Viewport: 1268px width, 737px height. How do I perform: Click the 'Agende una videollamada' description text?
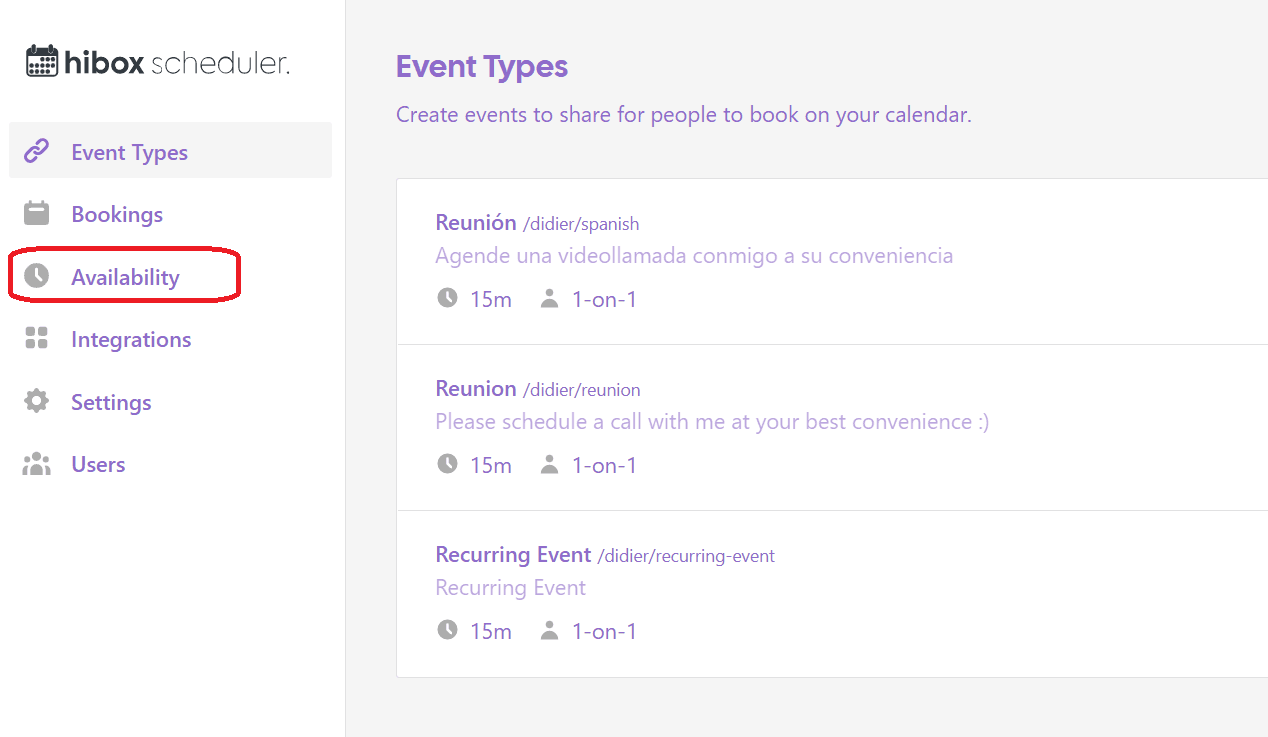tap(694, 255)
